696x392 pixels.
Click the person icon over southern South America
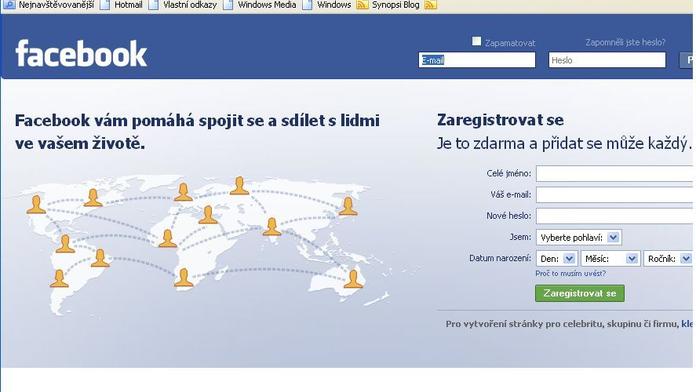[59, 278]
